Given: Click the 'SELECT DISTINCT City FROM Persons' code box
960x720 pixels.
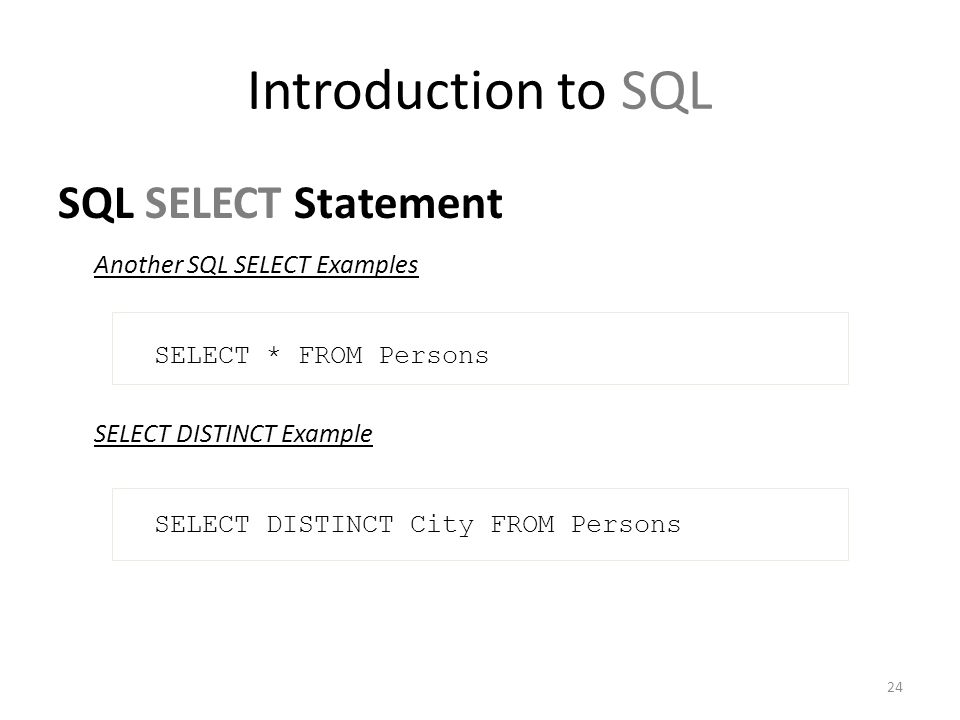Looking at the screenshot, I should click(480, 524).
